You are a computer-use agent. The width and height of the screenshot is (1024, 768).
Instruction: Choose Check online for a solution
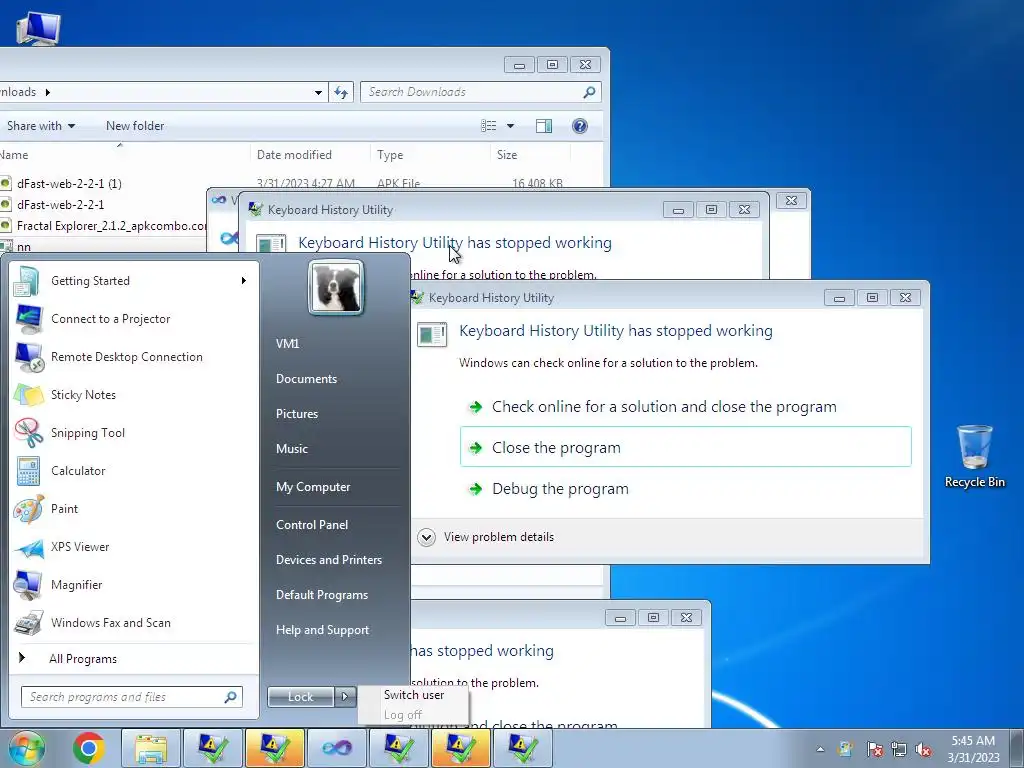(686, 407)
